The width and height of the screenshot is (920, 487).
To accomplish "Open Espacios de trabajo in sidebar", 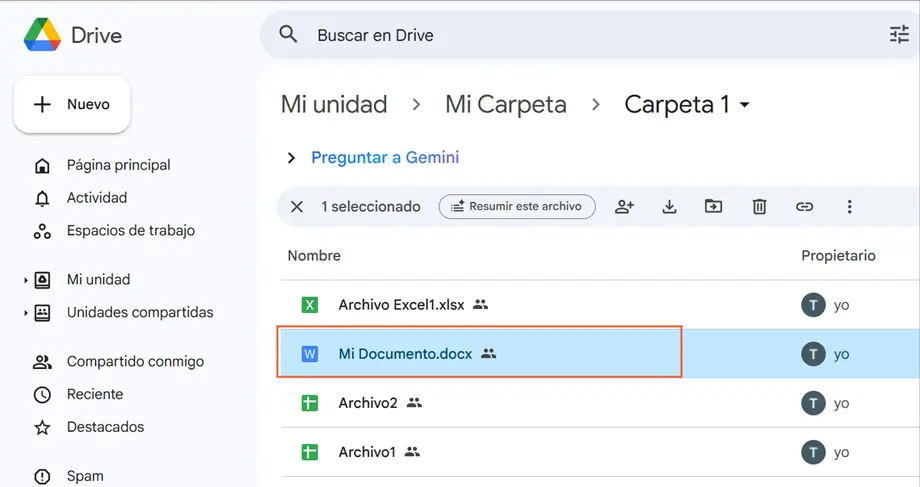I will pyautogui.click(x=131, y=231).
